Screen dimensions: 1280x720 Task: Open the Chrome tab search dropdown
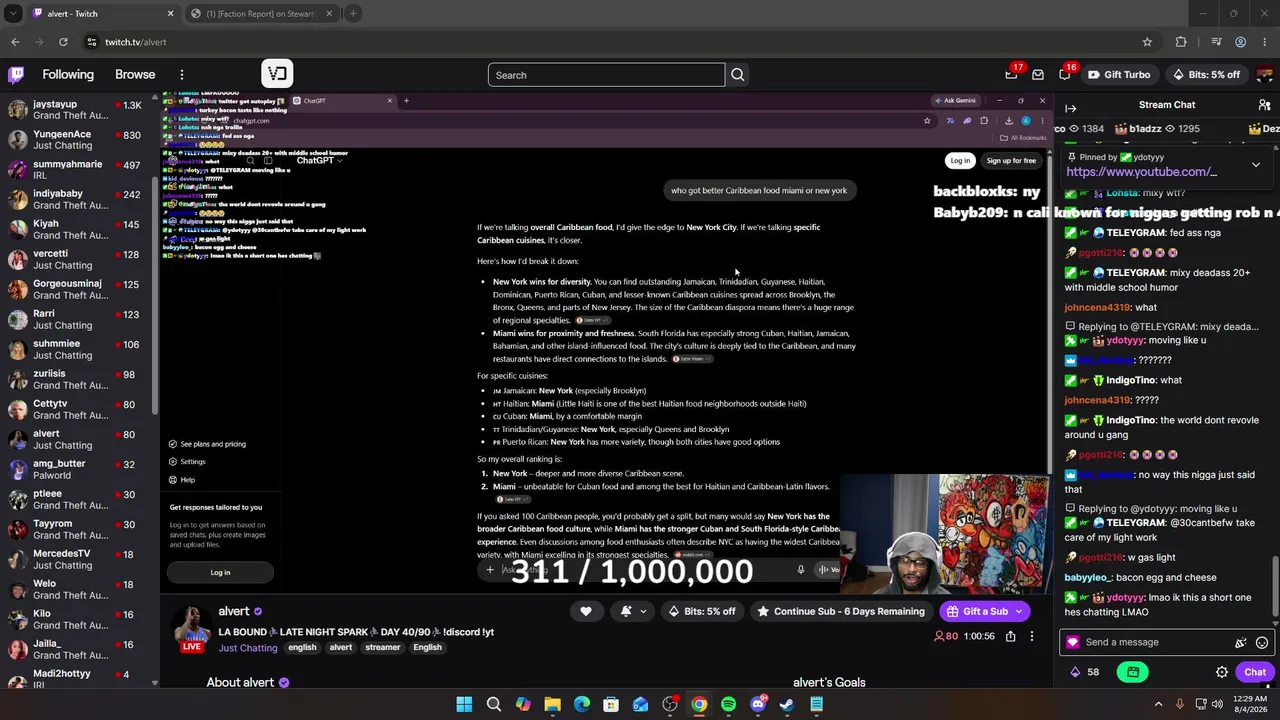(x=13, y=14)
